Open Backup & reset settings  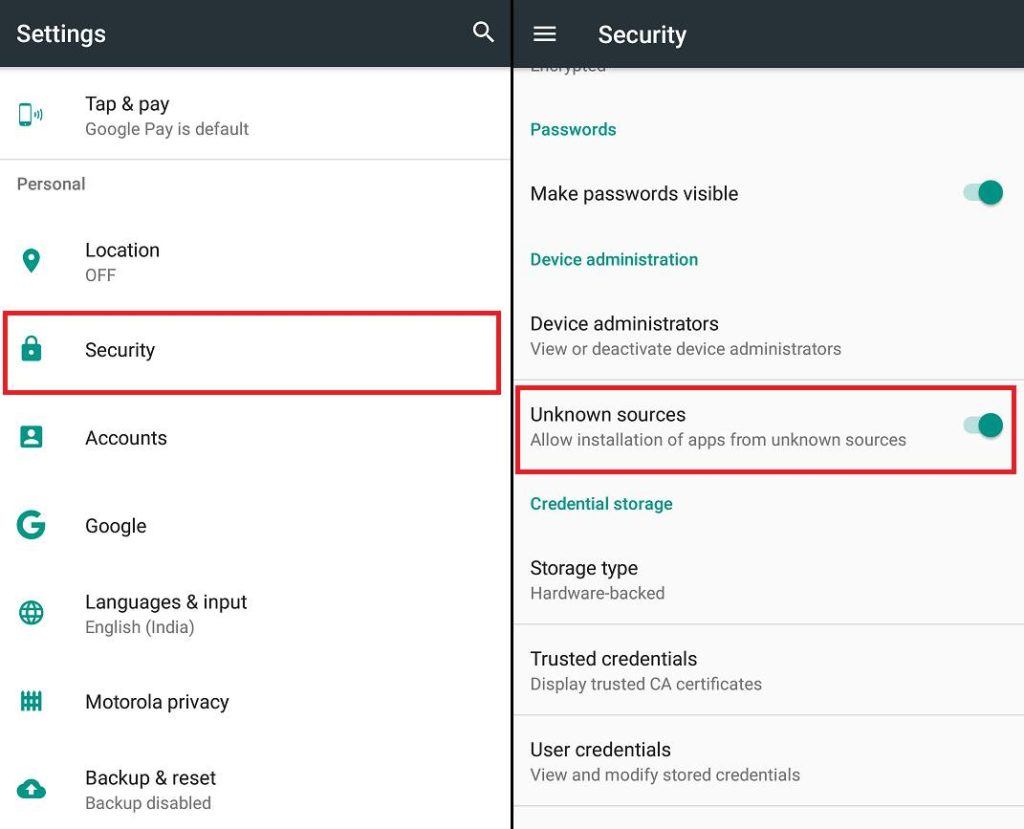pos(150,789)
